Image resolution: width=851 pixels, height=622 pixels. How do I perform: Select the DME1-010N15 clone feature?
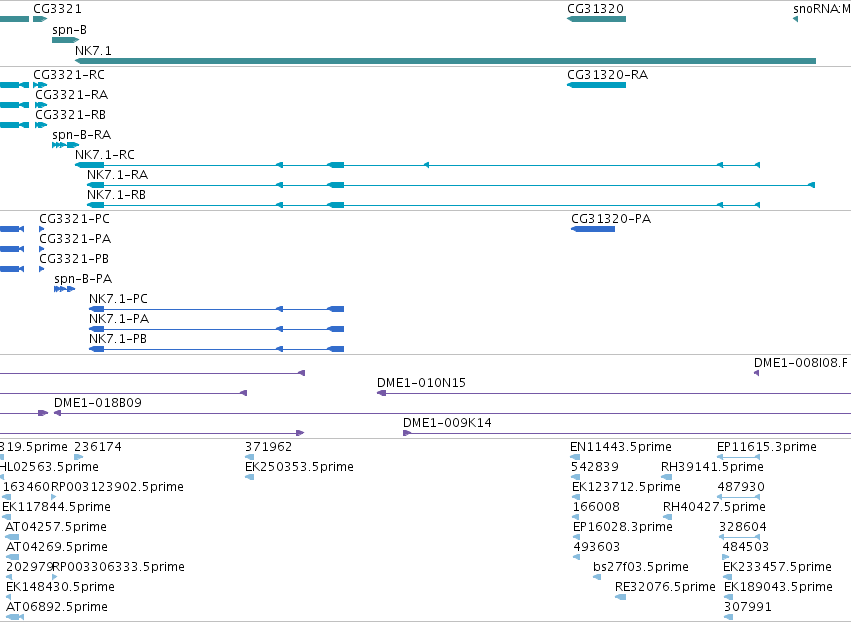tap(614, 393)
